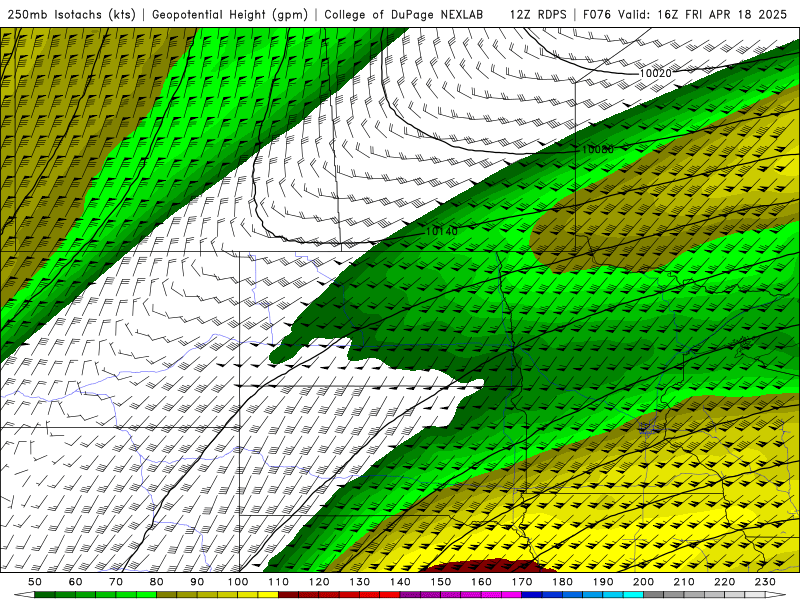Image resolution: width=800 pixels, height=600 pixels.
Task: Click the 120 value on the colorbar
Action: (x=319, y=582)
